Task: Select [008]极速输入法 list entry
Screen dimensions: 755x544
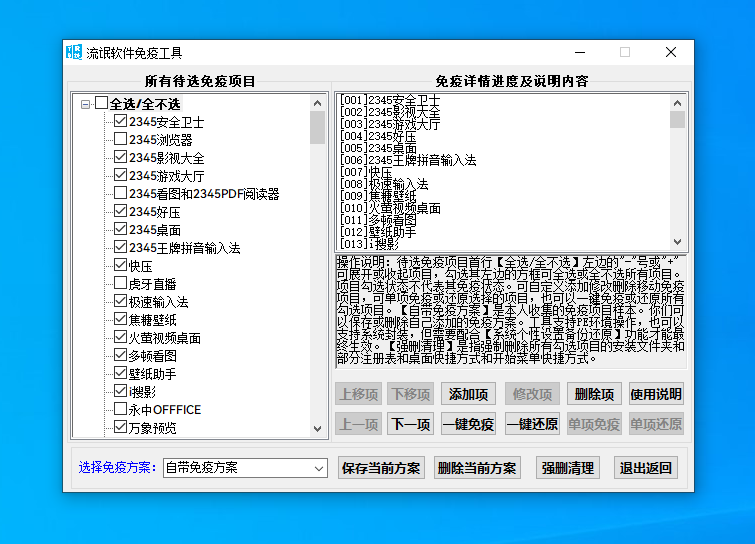Action: click(x=384, y=184)
